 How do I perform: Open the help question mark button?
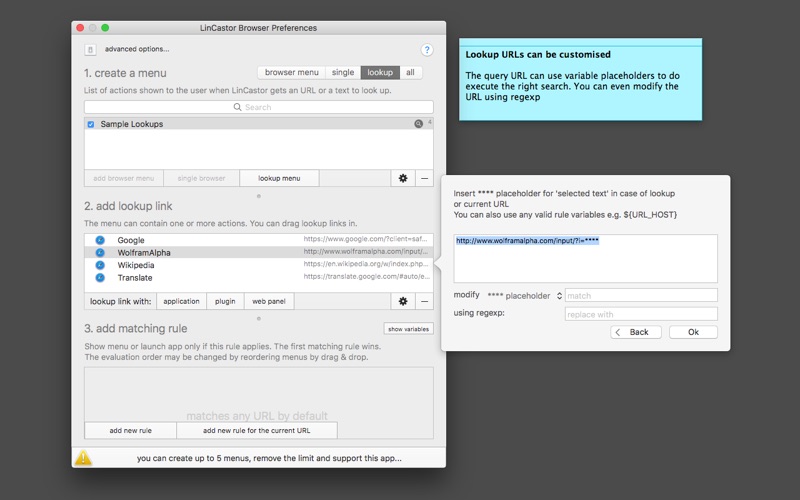[427, 49]
